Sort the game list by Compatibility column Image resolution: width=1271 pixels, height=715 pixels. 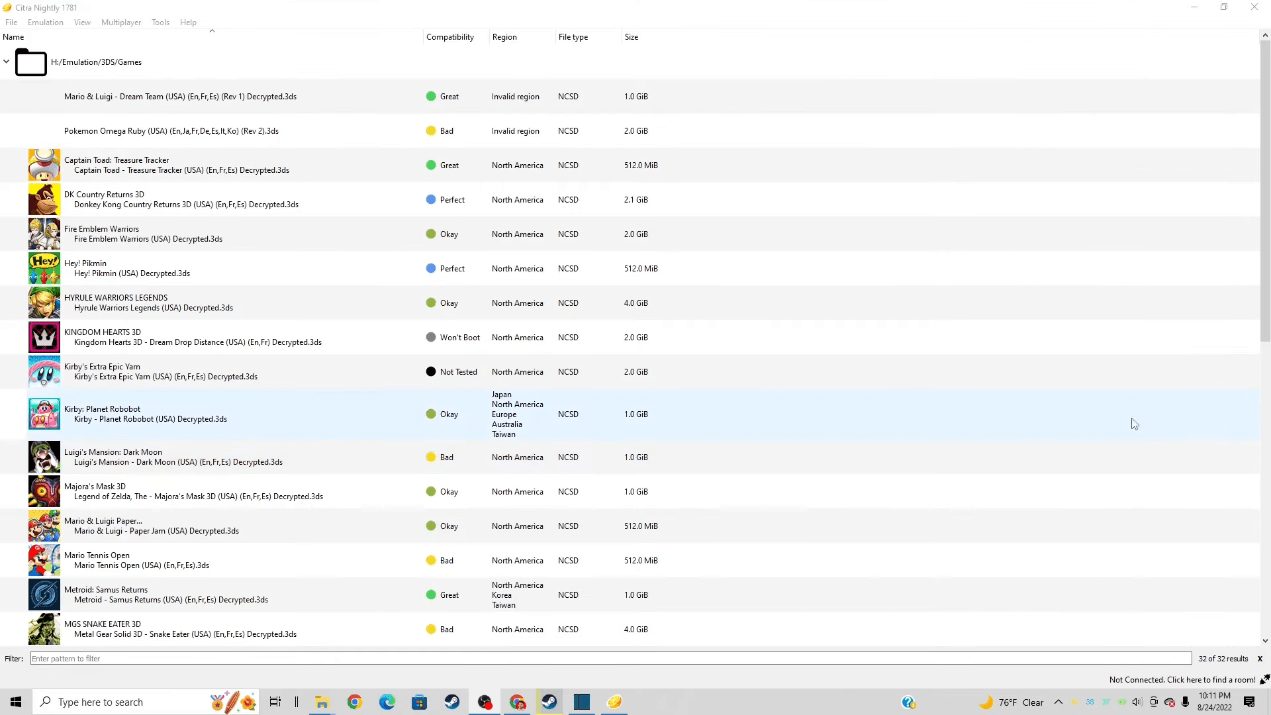[x=450, y=37]
